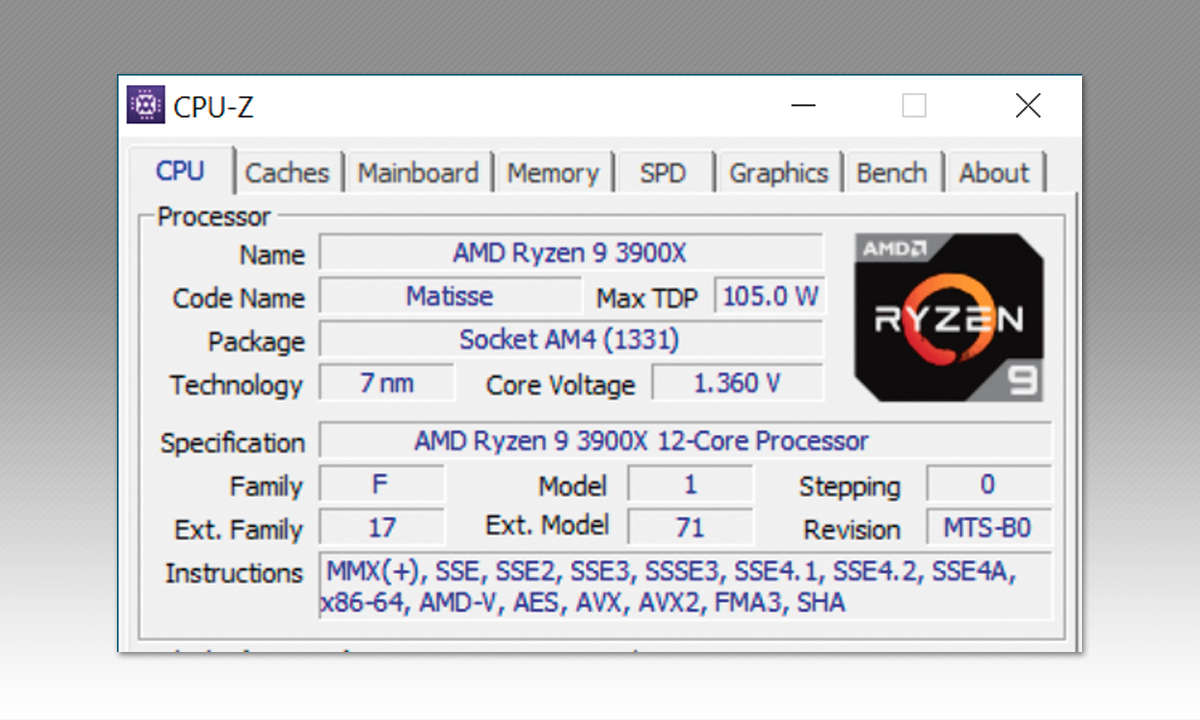Click the CPU-Z app icon in title bar

pyautogui.click(x=146, y=105)
